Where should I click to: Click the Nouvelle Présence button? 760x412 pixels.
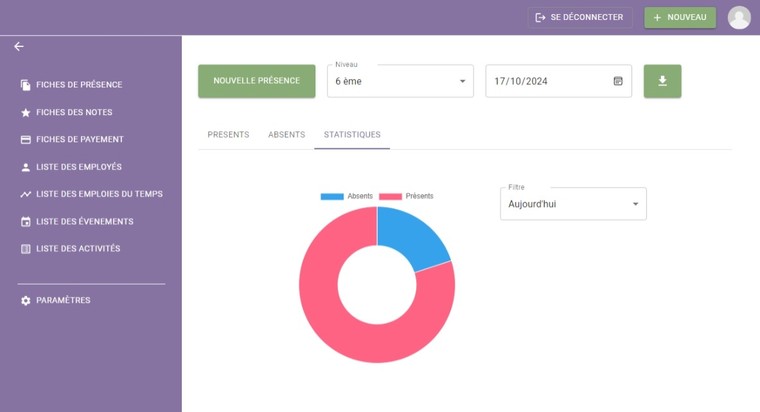tap(256, 81)
